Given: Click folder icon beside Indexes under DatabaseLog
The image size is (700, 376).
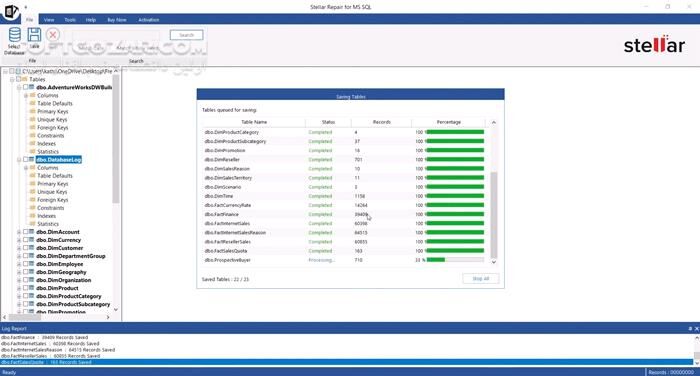Looking at the screenshot, I should click(x=32, y=216).
